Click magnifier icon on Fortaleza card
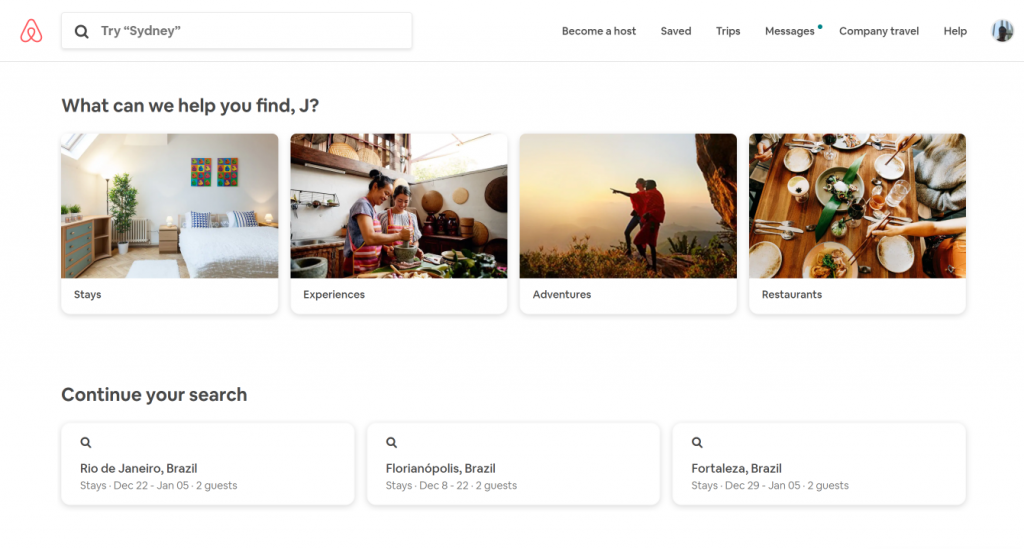The height and width of the screenshot is (549, 1024). [x=698, y=442]
